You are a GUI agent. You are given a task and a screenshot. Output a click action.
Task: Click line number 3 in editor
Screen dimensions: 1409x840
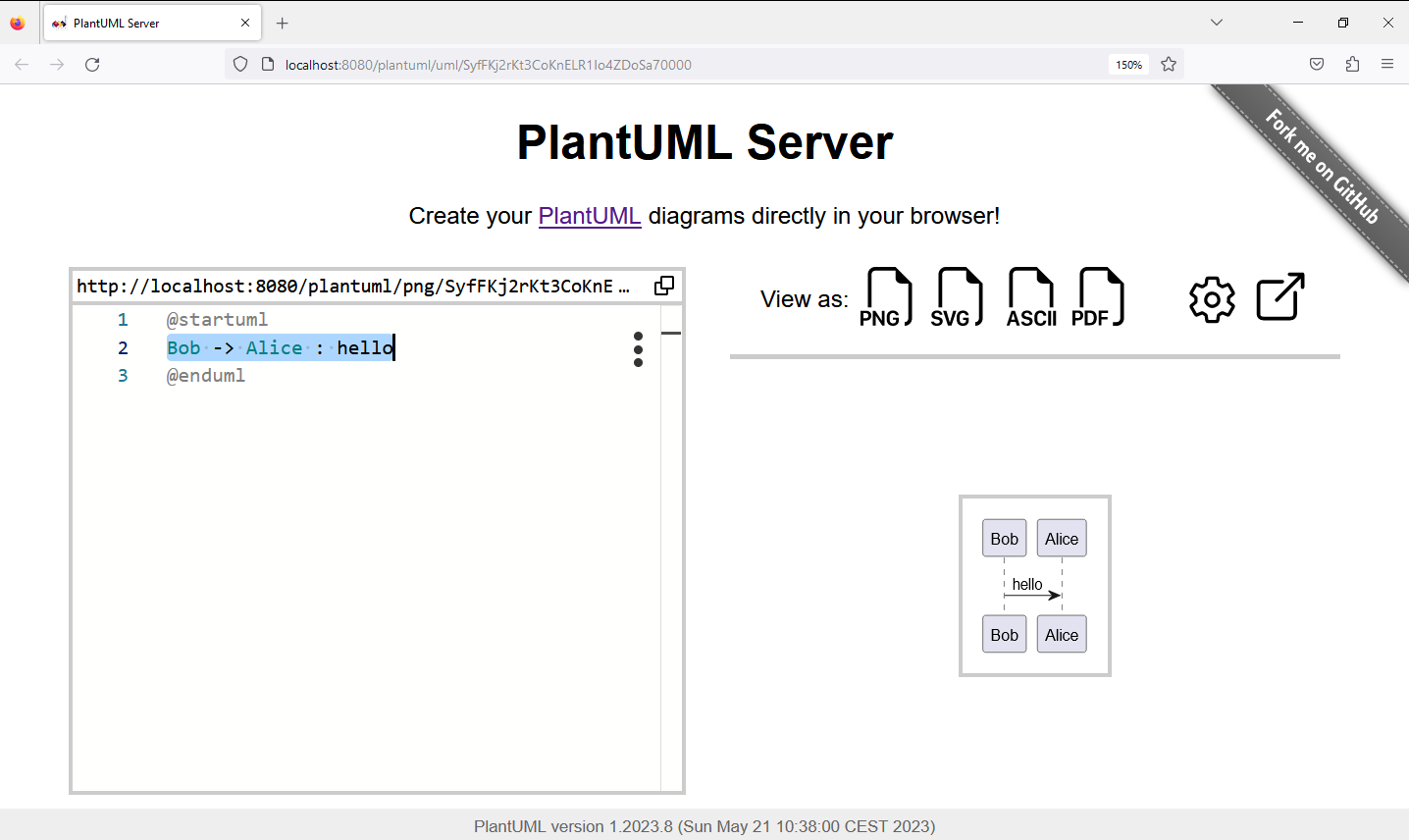click(x=123, y=376)
